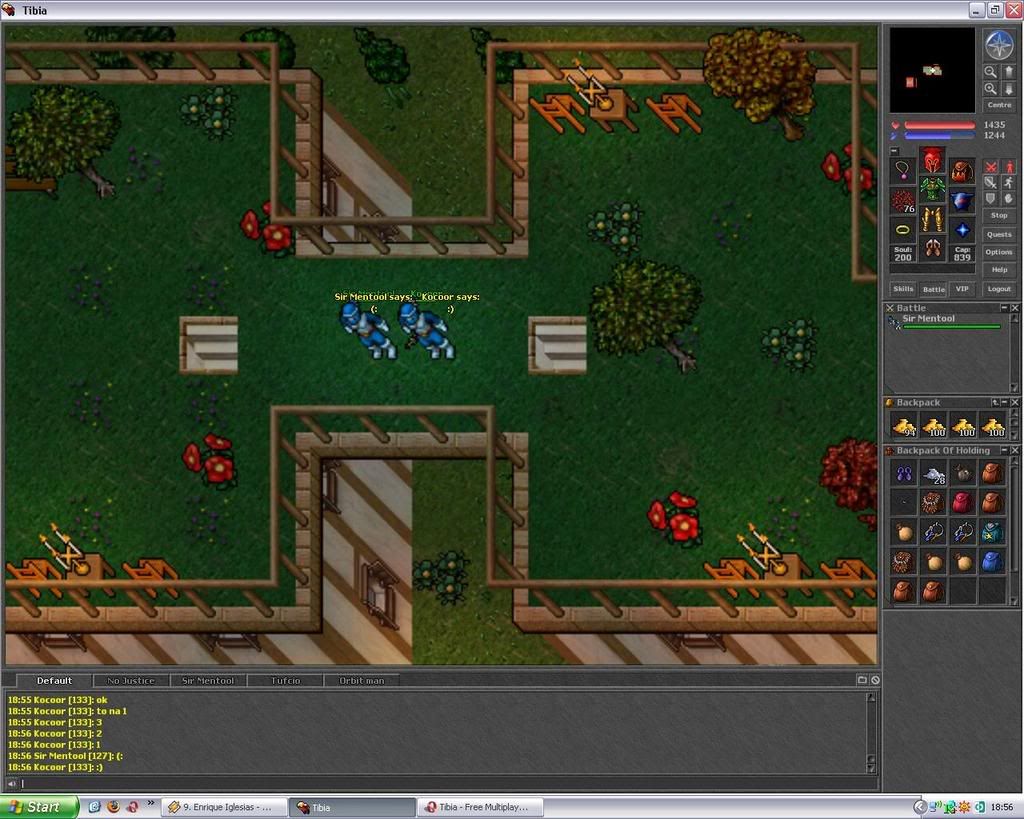Viewport: 1024px width, 819px height.
Task: Enable offensive fighting mode crossed swords
Action: [991, 167]
